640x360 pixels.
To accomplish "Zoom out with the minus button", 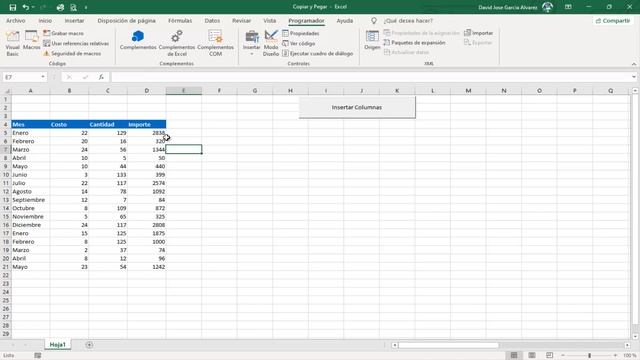I will point(563,356).
